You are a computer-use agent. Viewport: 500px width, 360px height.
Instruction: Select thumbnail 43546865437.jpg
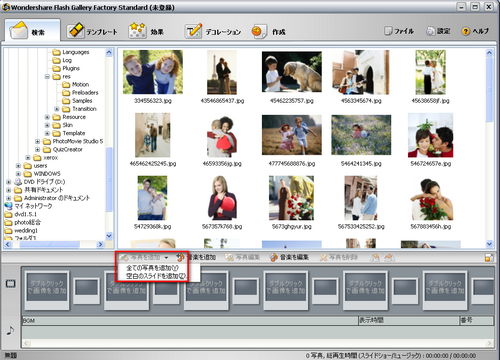(x=222, y=72)
